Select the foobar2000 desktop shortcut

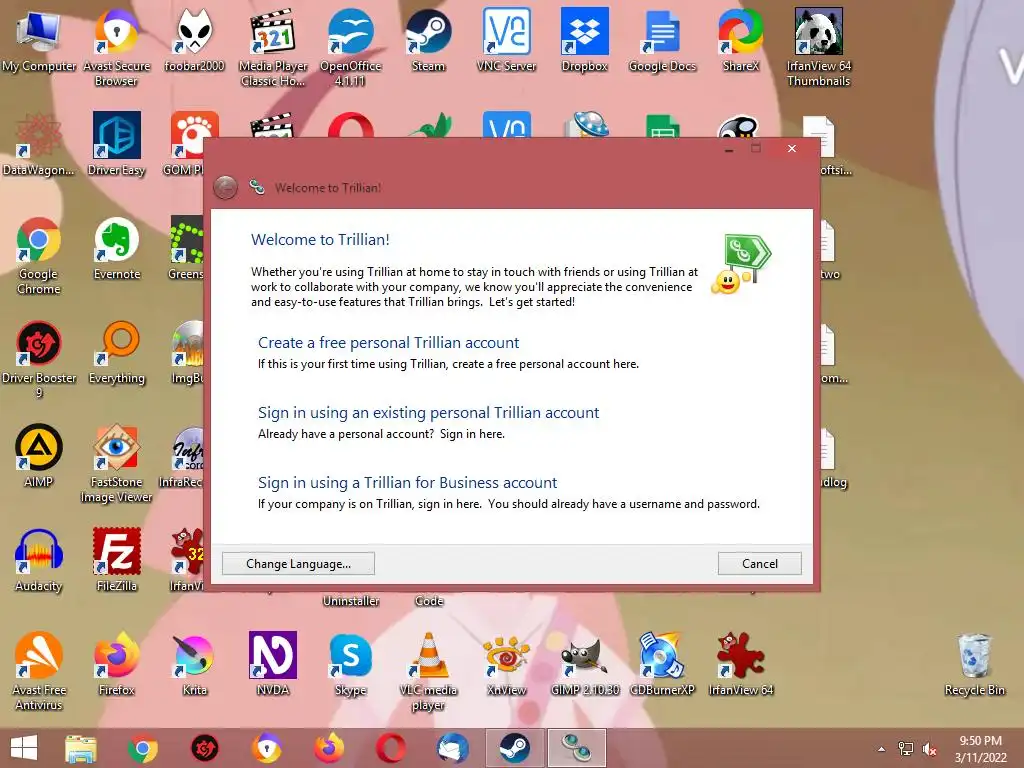194,40
